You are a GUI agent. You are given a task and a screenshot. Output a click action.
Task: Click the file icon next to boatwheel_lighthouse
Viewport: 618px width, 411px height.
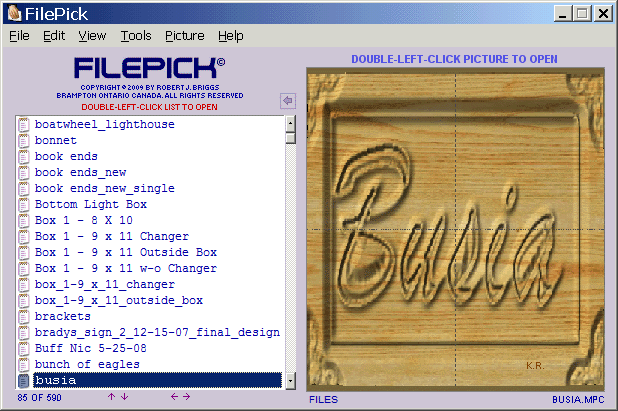point(24,125)
